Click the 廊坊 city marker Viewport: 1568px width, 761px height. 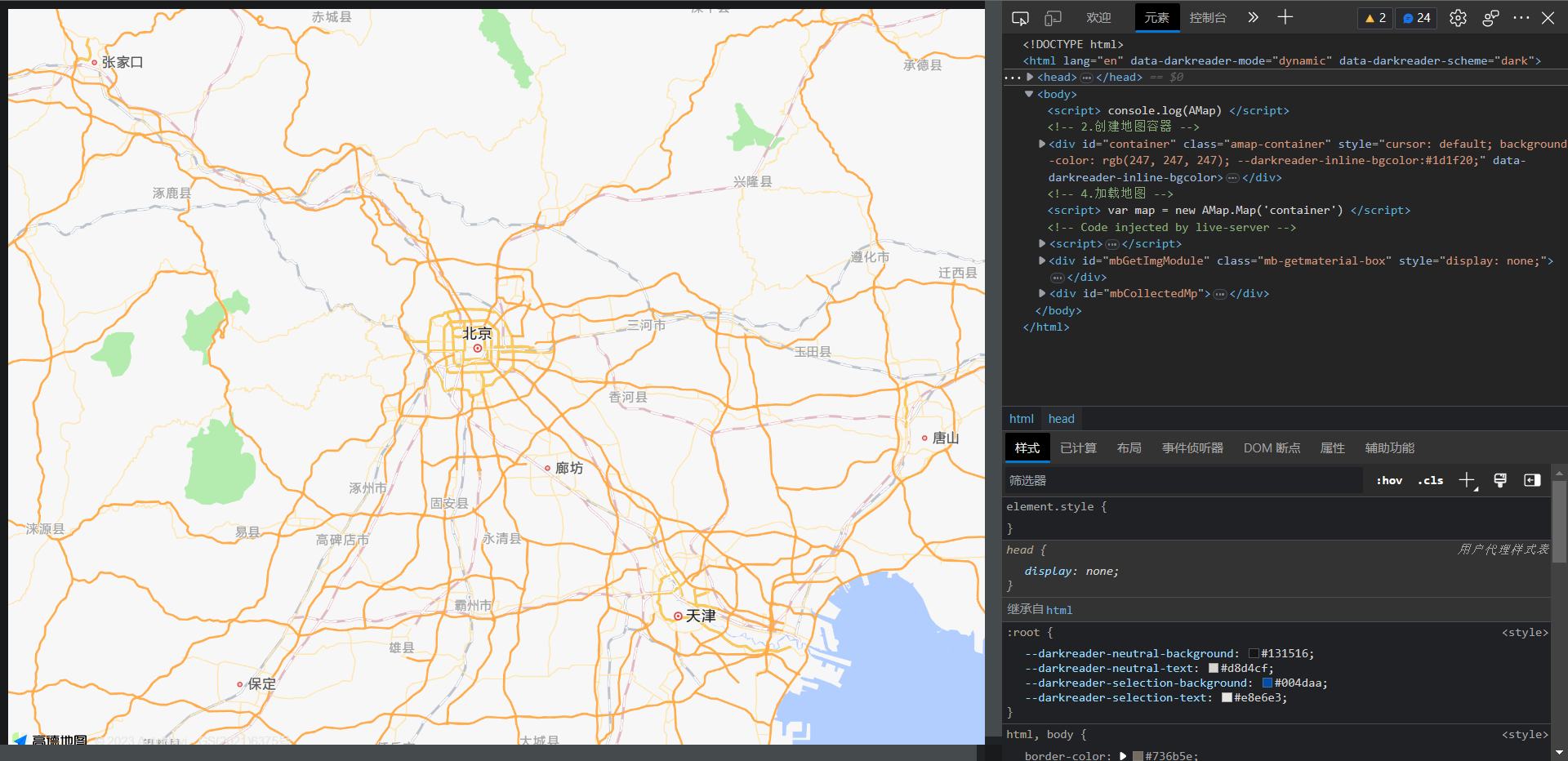pyautogui.click(x=547, y=468)
